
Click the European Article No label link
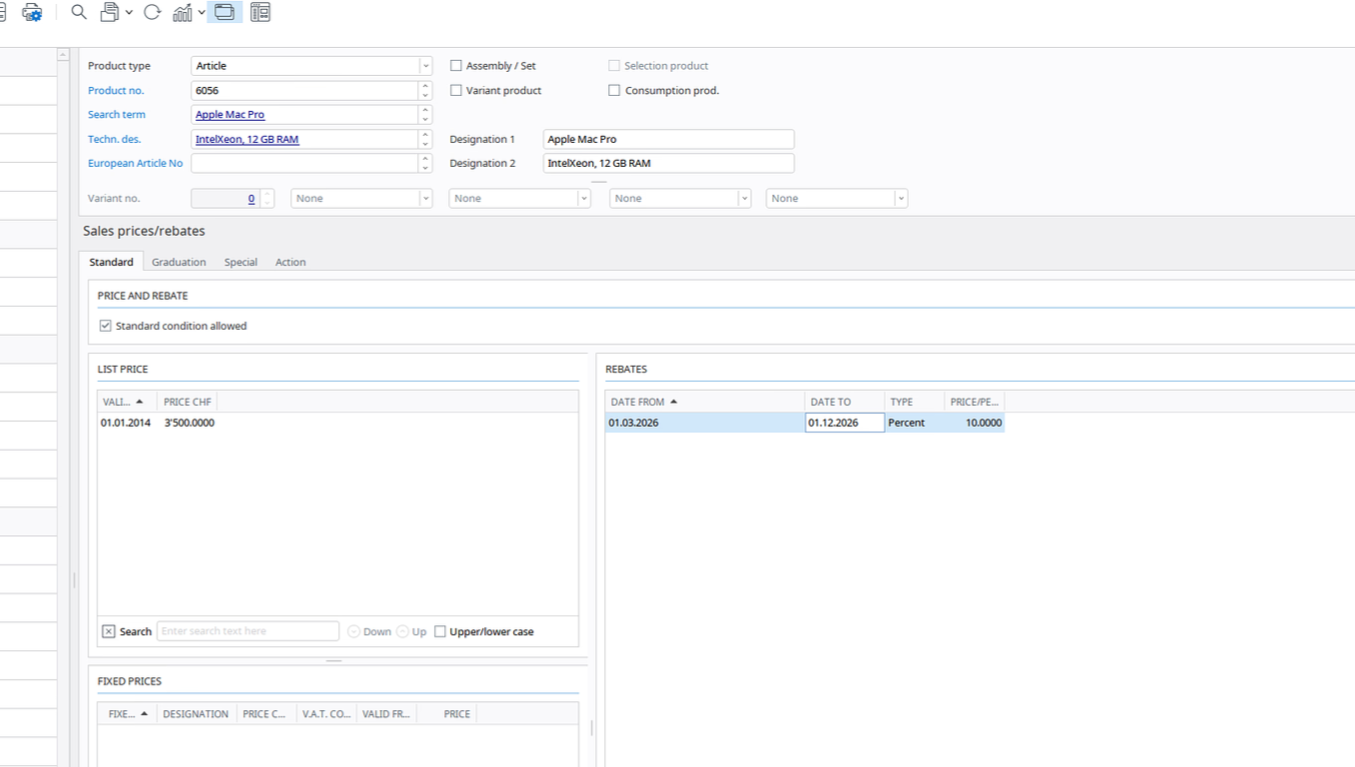tap(135, 163)
